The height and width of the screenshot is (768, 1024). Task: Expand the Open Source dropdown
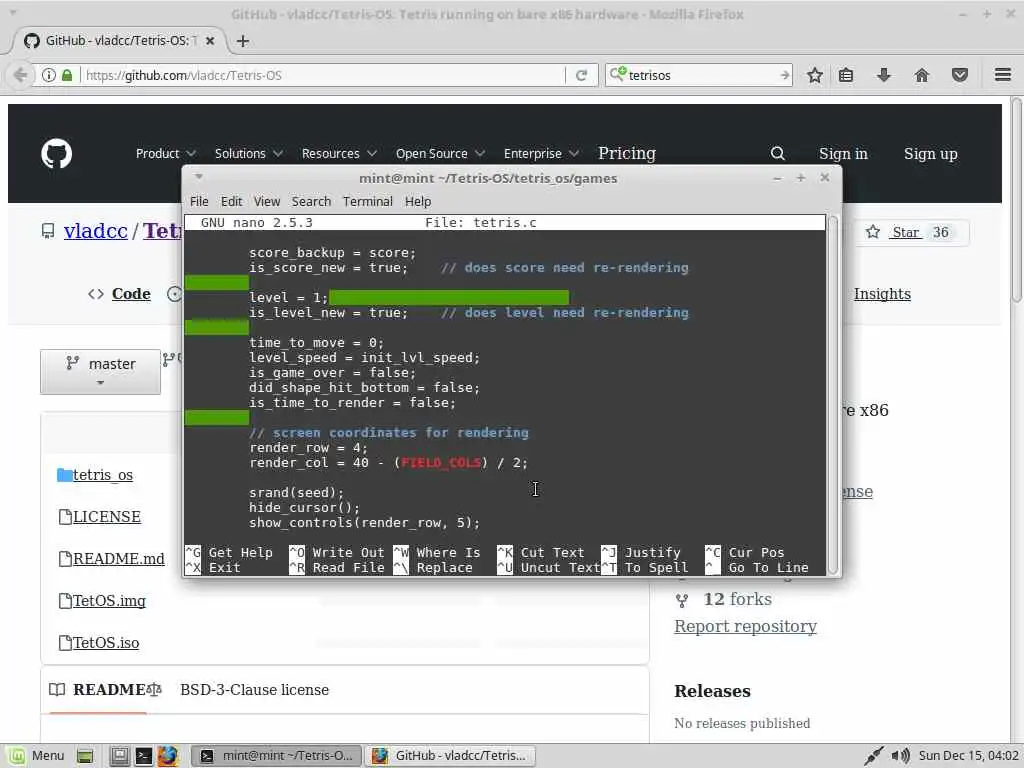click(x=440, y=153)
